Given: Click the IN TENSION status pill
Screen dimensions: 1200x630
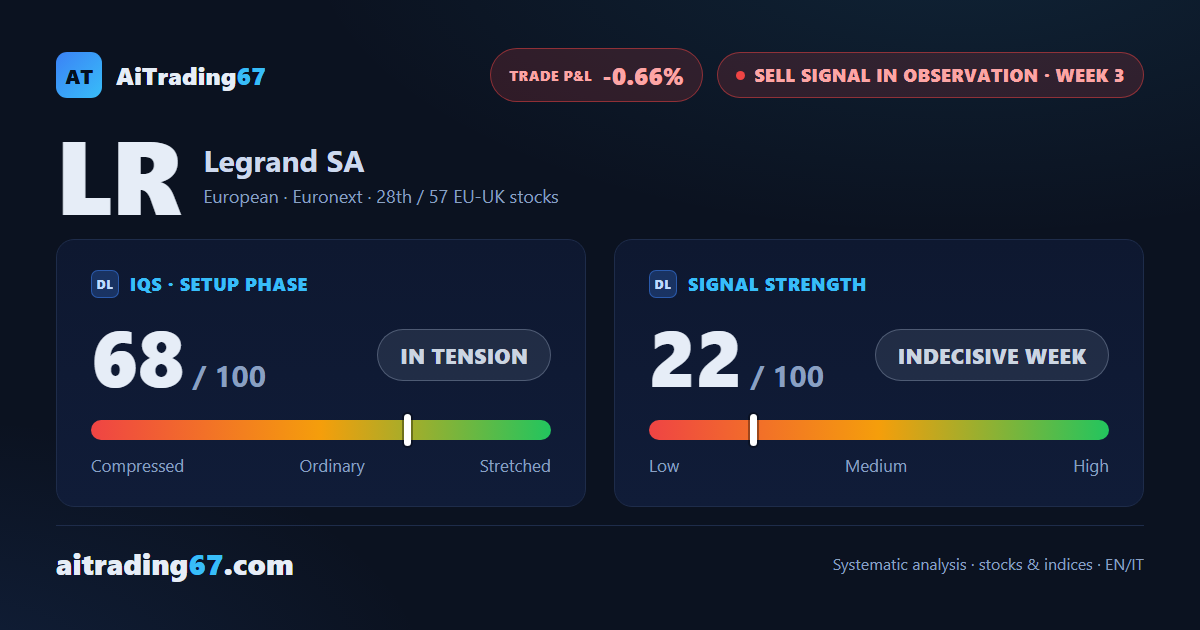Looking at the screenshot, I should (464, 355).
